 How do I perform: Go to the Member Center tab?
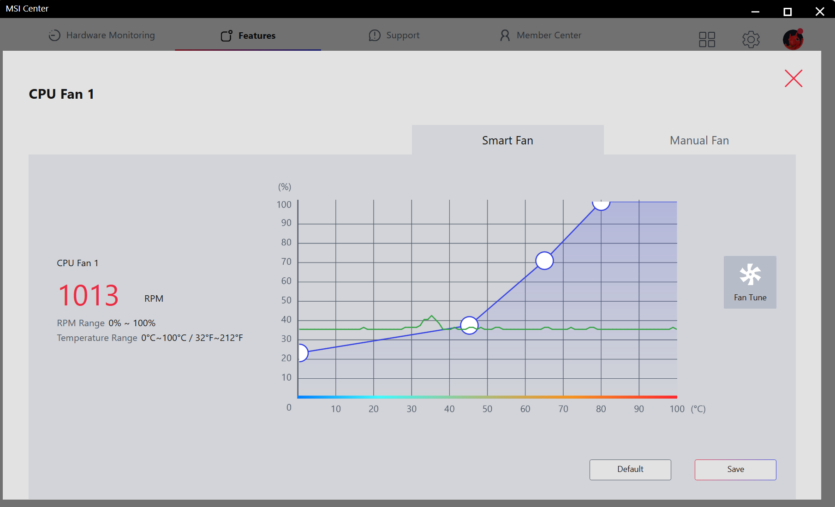[540, 35]
